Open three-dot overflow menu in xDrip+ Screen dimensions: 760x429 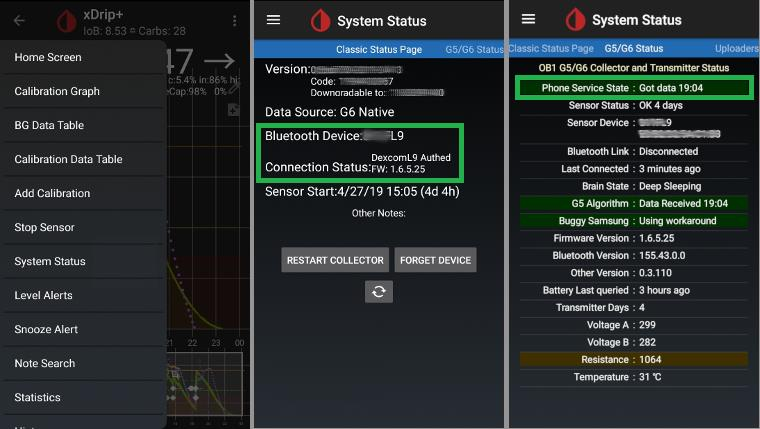235,20
